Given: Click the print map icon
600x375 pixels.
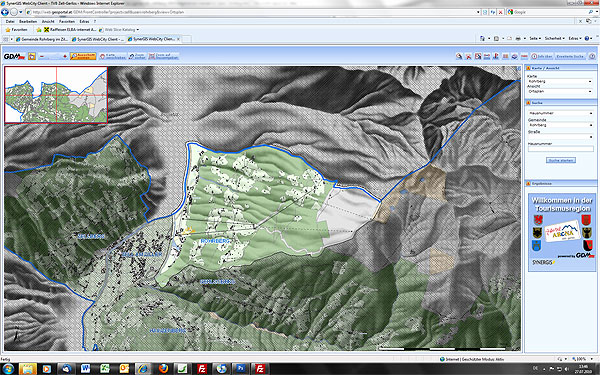Looking at the screenshot, I should (515, 56).
